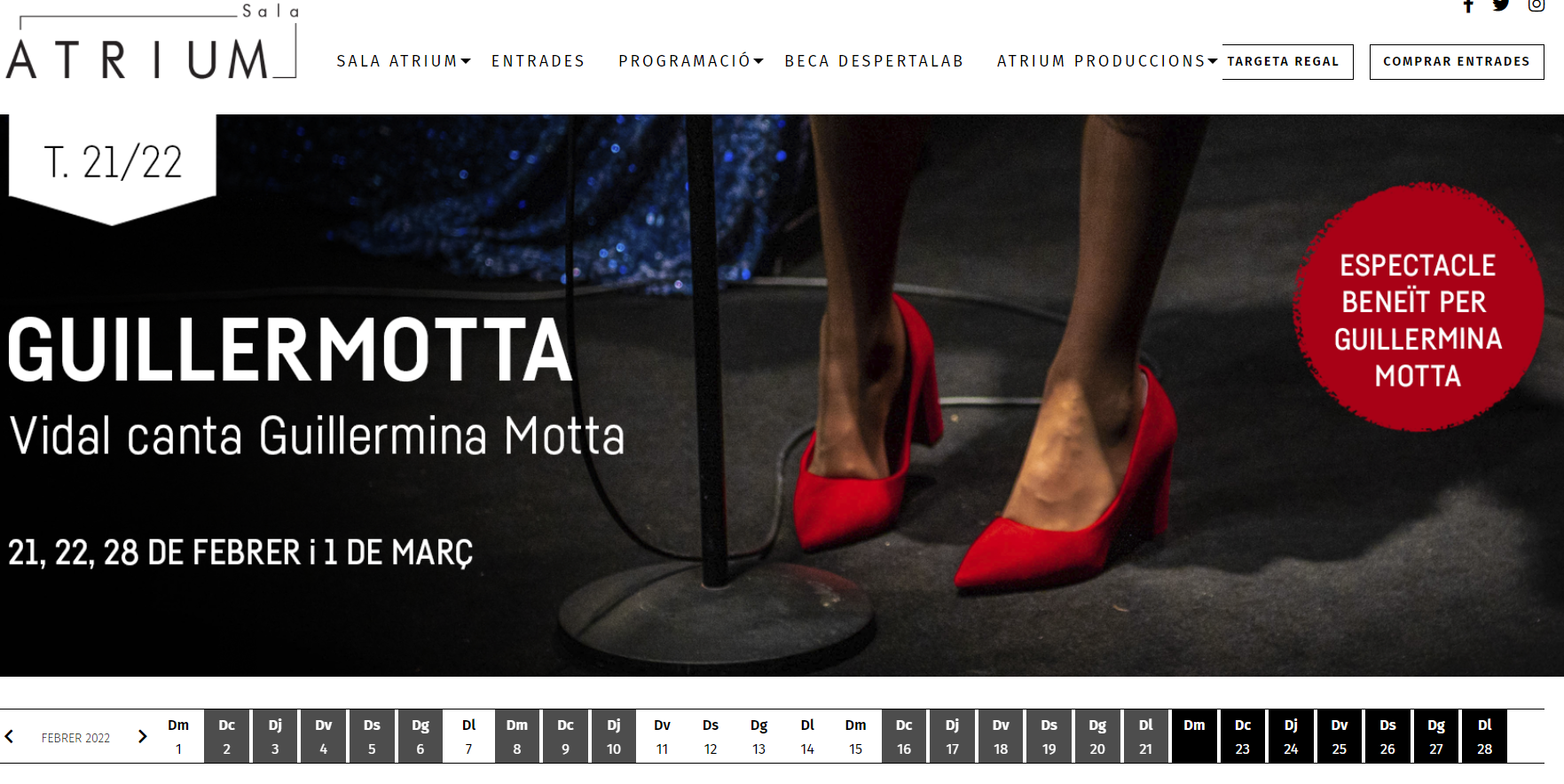Select Dm 1 in the calendar
1564x784 pixels.
coord(178,736)
